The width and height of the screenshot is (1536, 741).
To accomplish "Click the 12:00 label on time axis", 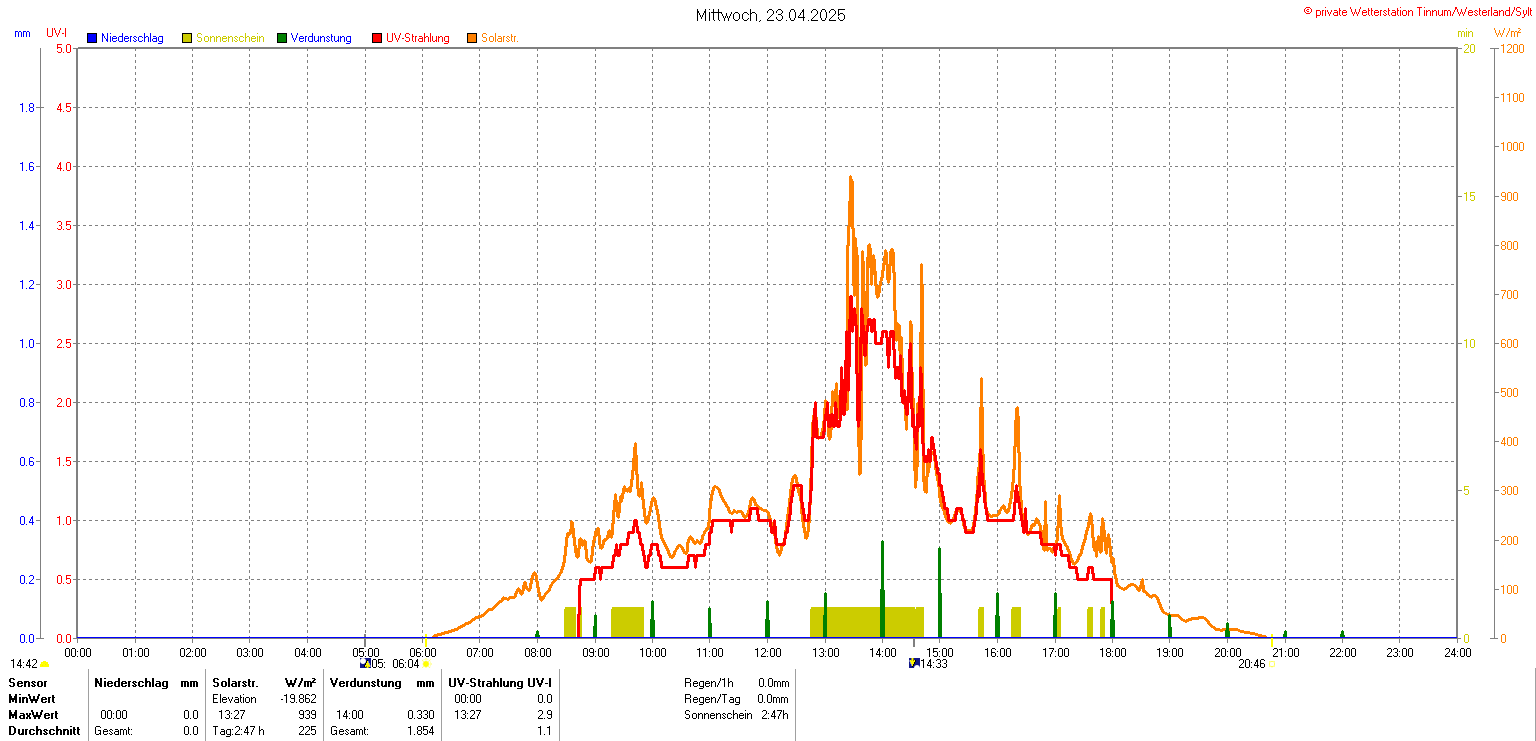I will (767, 652).
